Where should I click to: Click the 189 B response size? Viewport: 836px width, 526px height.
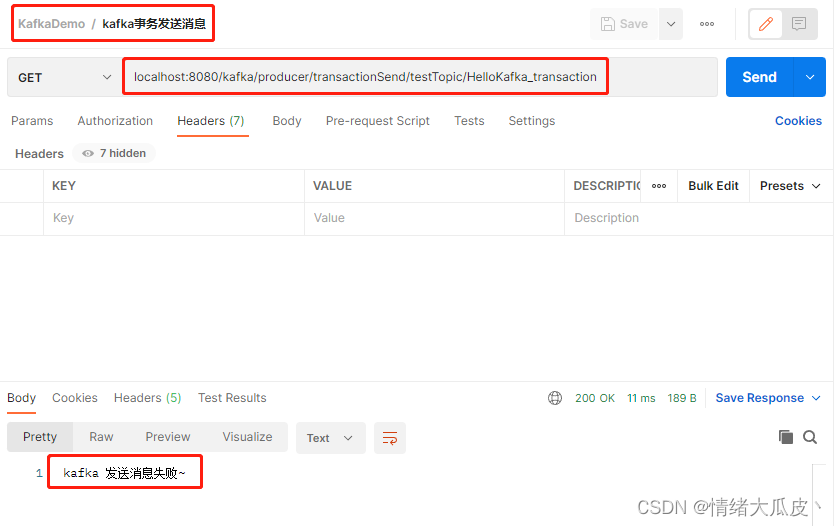(682, 398)
